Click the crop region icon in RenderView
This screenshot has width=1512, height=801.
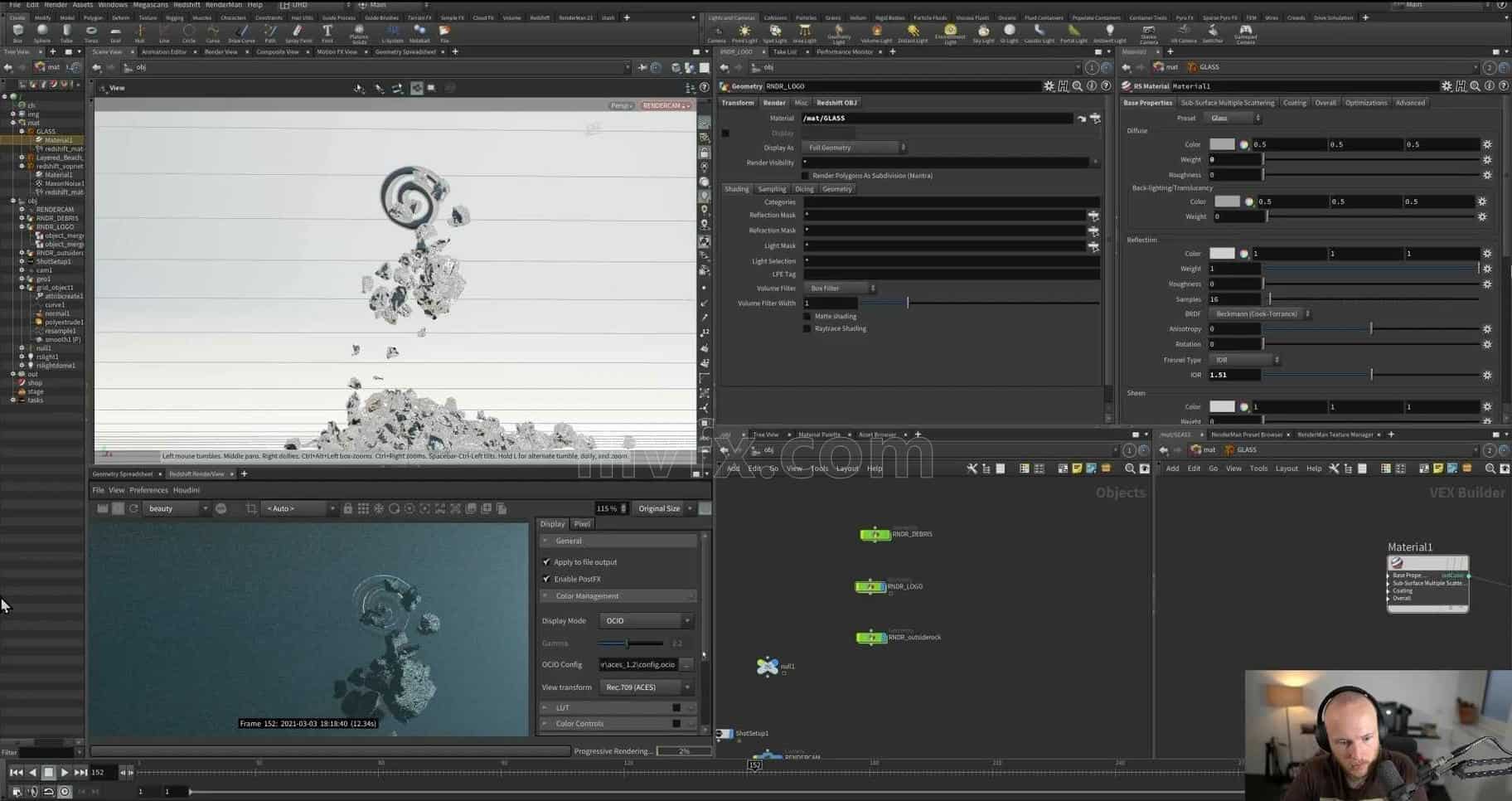point(251,508)
